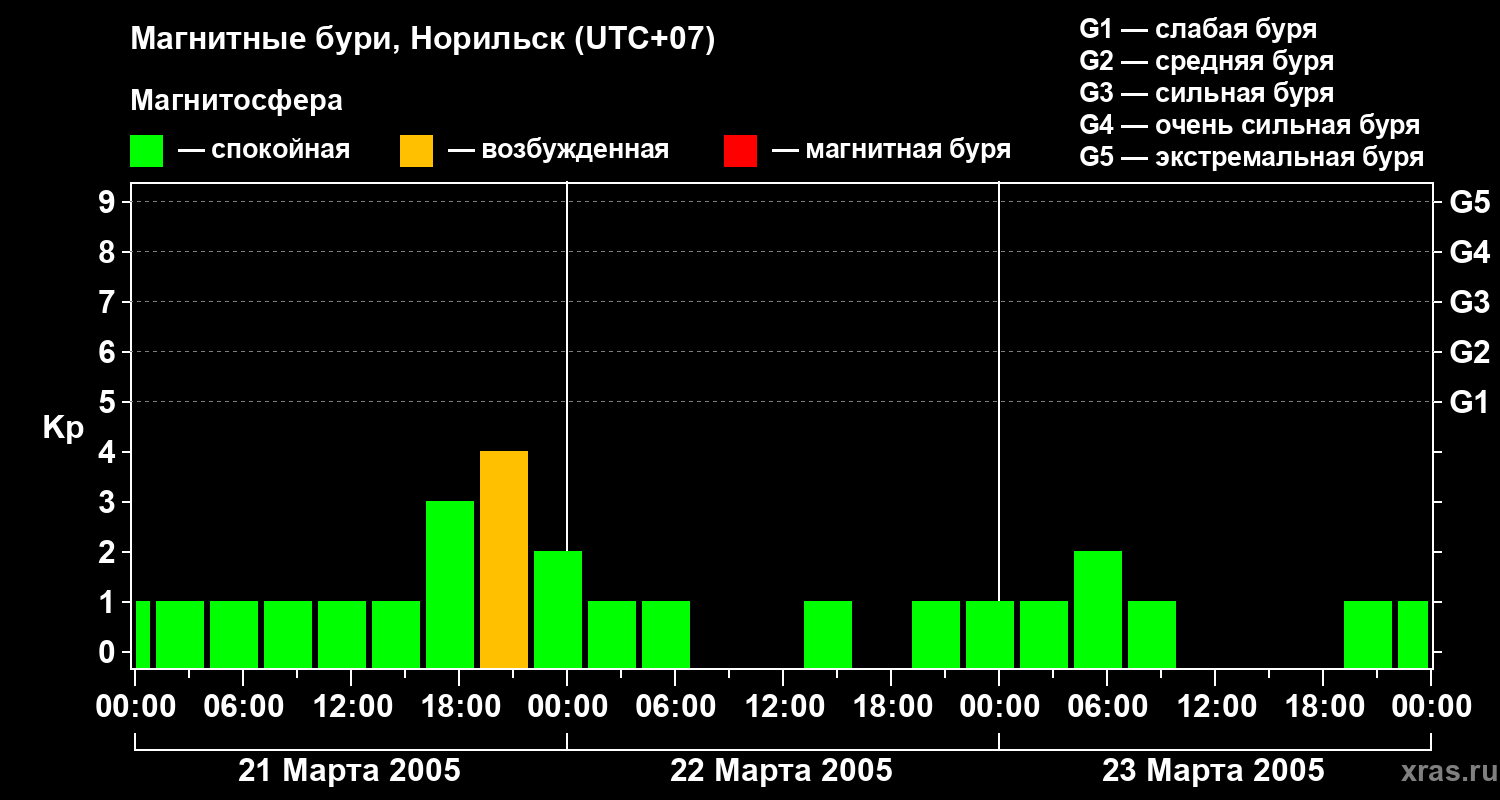
Task: Click the '18:00' tick under 23 March
Action: 1323,707
